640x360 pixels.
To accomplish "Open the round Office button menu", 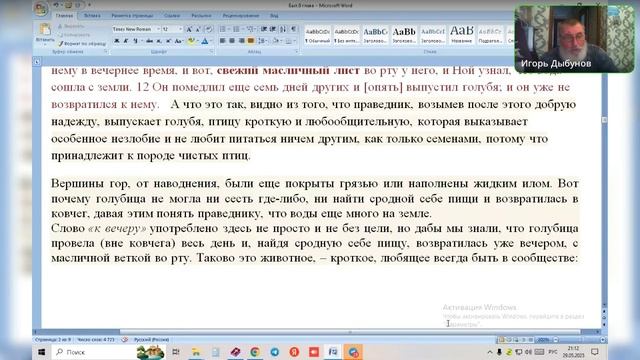I will pos(41,9).
